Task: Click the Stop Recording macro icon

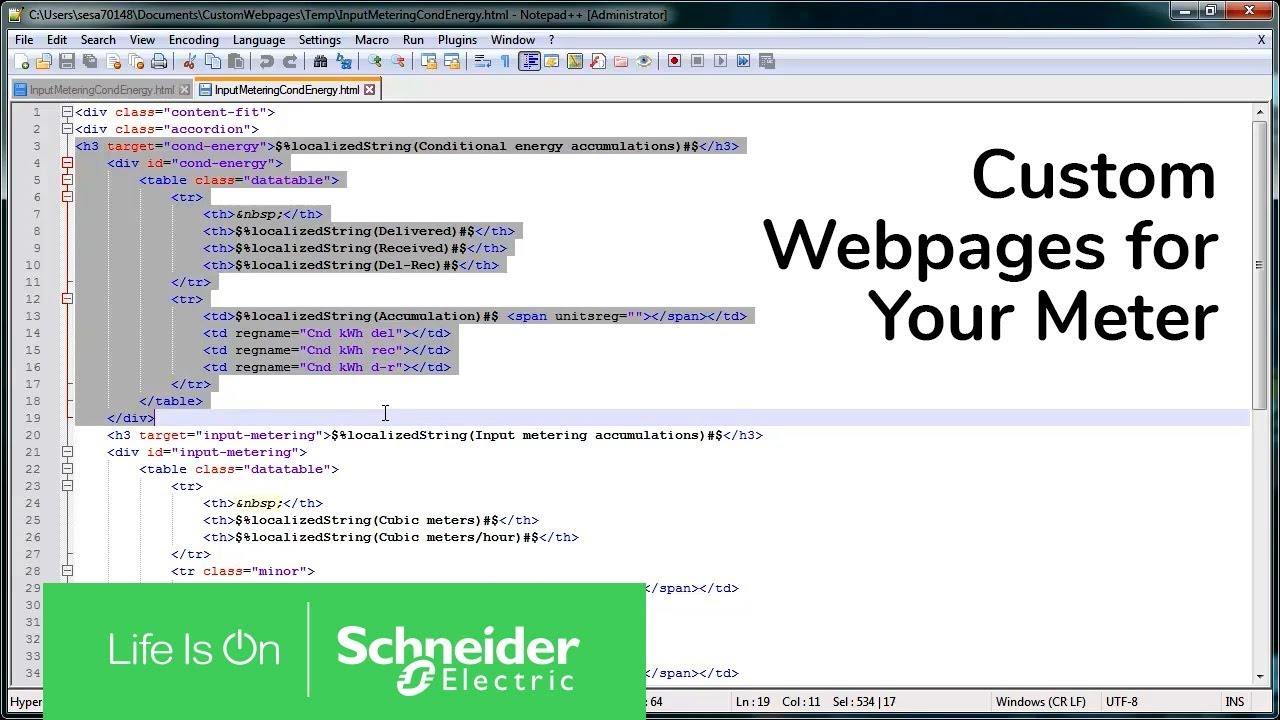Action: 697,61
